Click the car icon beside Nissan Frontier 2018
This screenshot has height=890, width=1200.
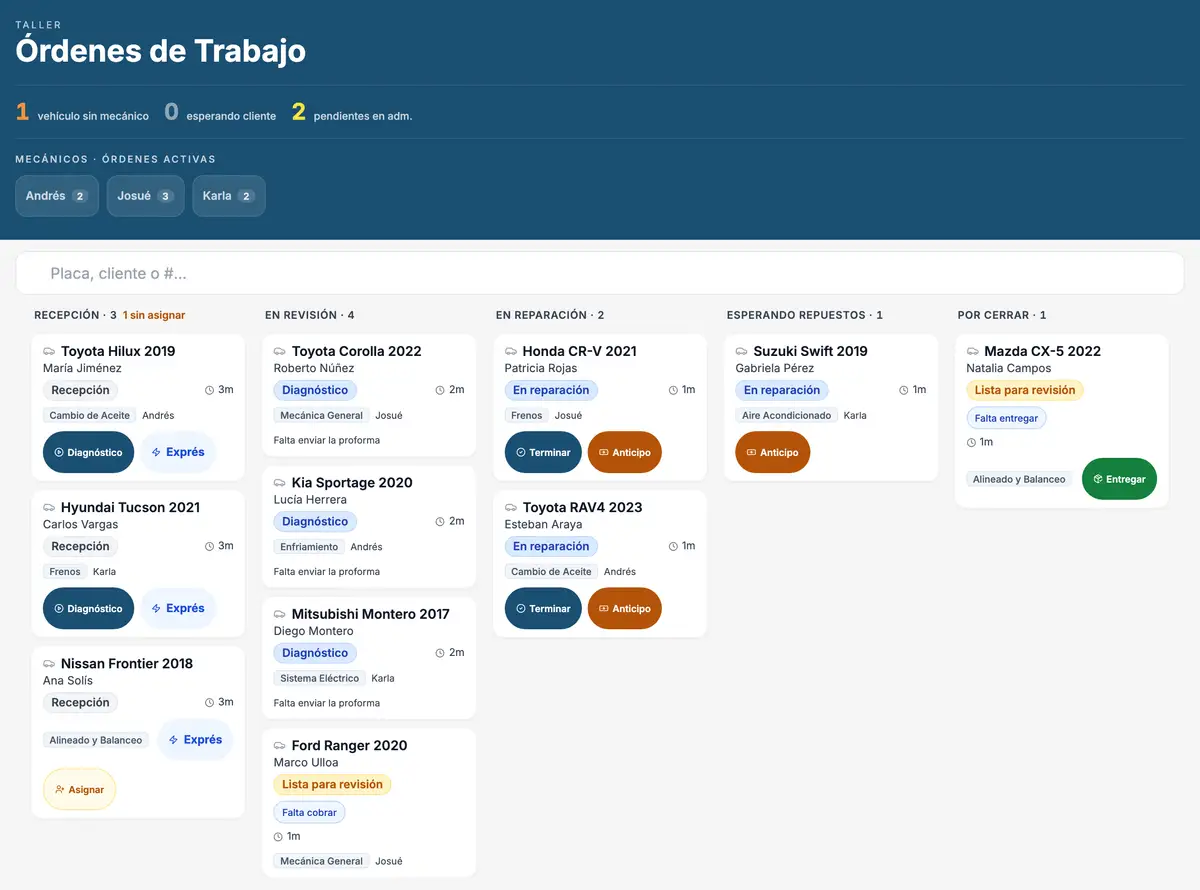tap(49, 663)
